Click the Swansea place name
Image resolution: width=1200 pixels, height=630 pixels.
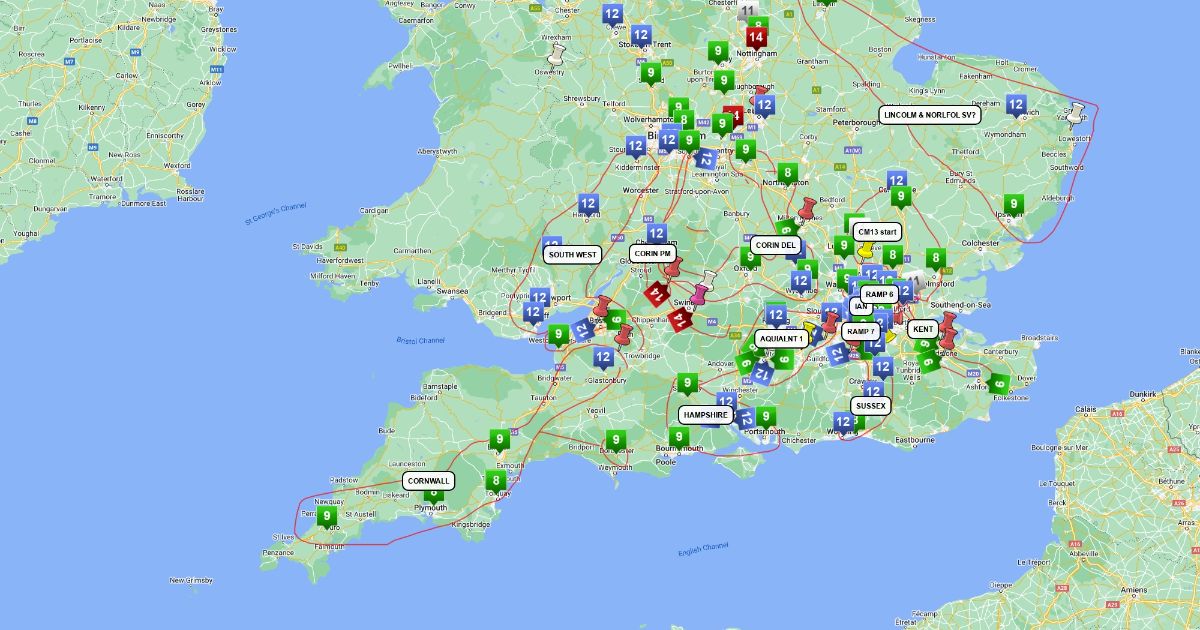453,291
